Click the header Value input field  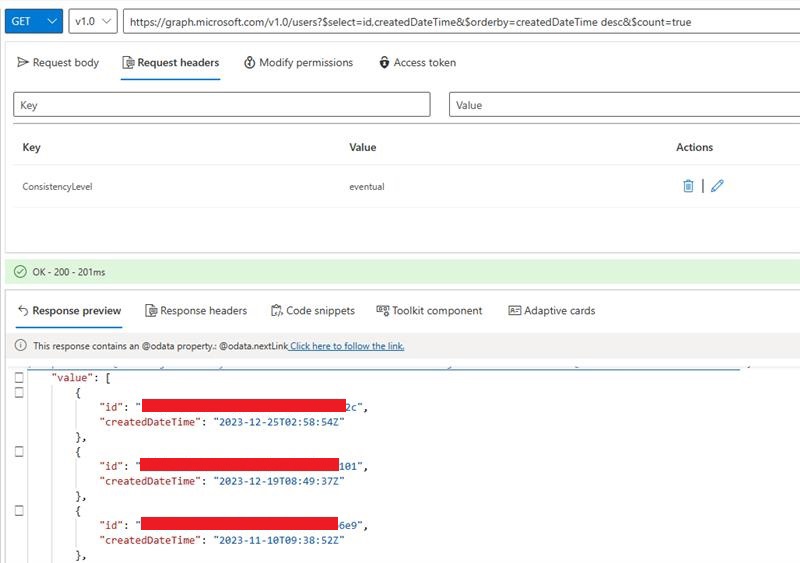click(x=624, y=105)
